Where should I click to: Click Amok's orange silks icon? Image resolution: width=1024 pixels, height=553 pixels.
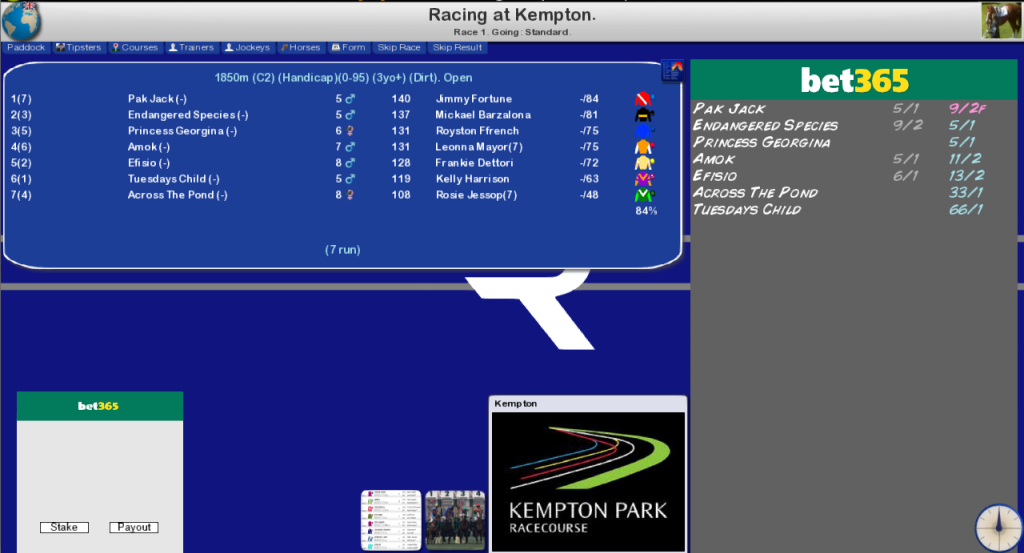click(644, 147)
